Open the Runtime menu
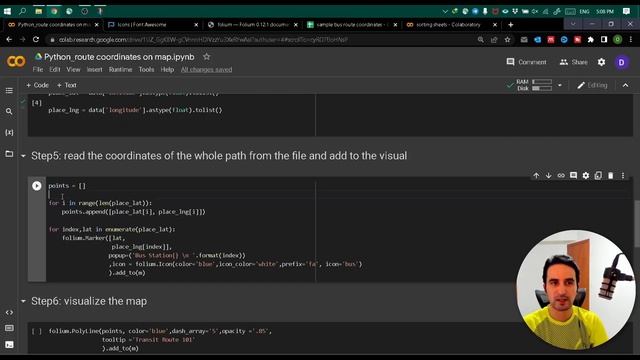Viewport: 640px width, 360px height. click(120, 69)
